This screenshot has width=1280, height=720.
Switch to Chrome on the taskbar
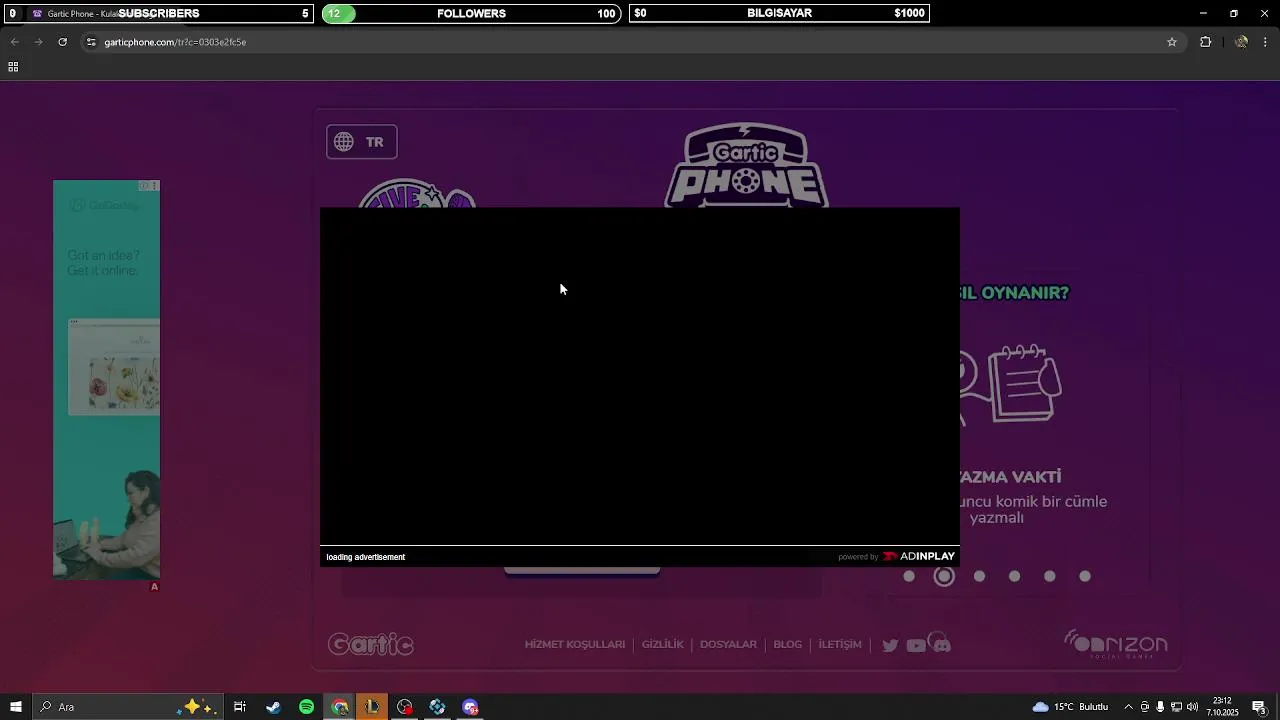click(340, 707)
